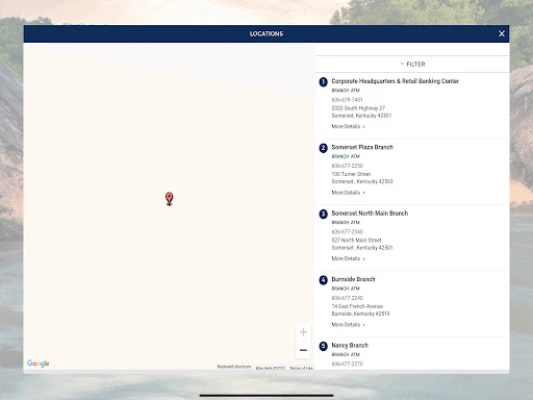
Task: Zoom in the map with plus button
Action: coord(303,332)
